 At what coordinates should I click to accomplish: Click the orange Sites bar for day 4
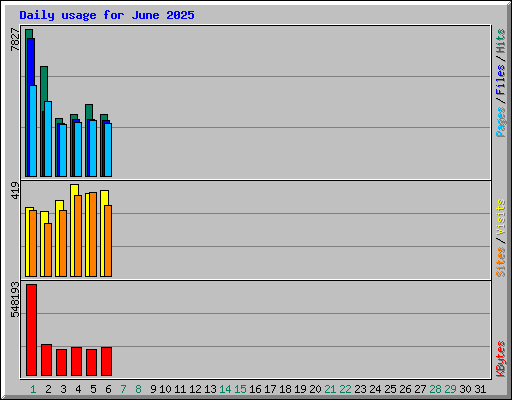click(78, 236)
